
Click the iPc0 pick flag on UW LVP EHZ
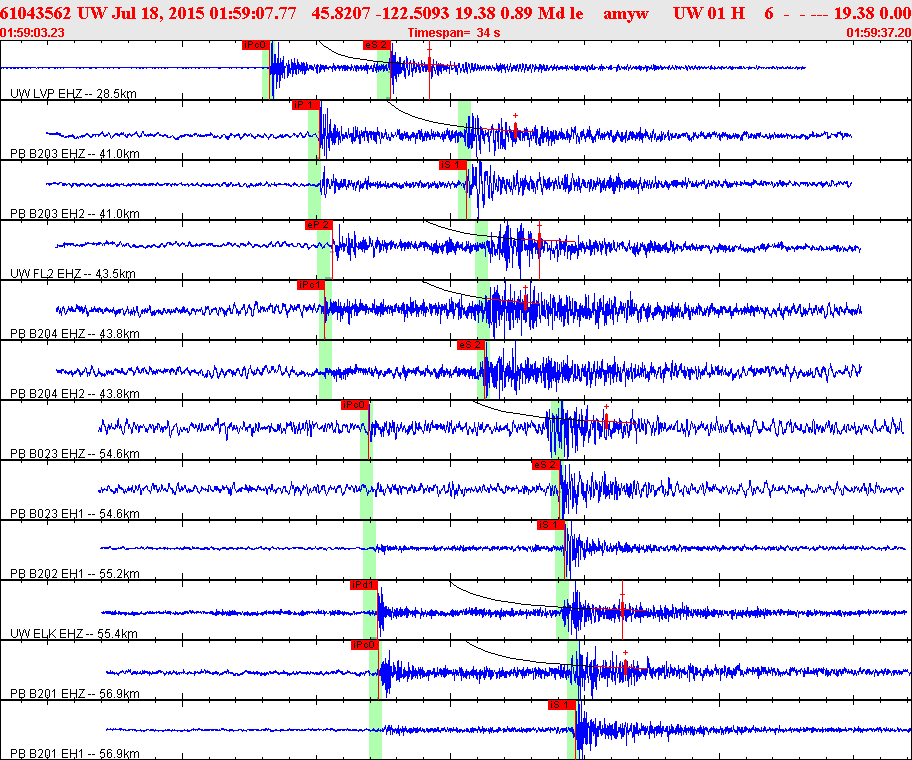coord(255,45)
